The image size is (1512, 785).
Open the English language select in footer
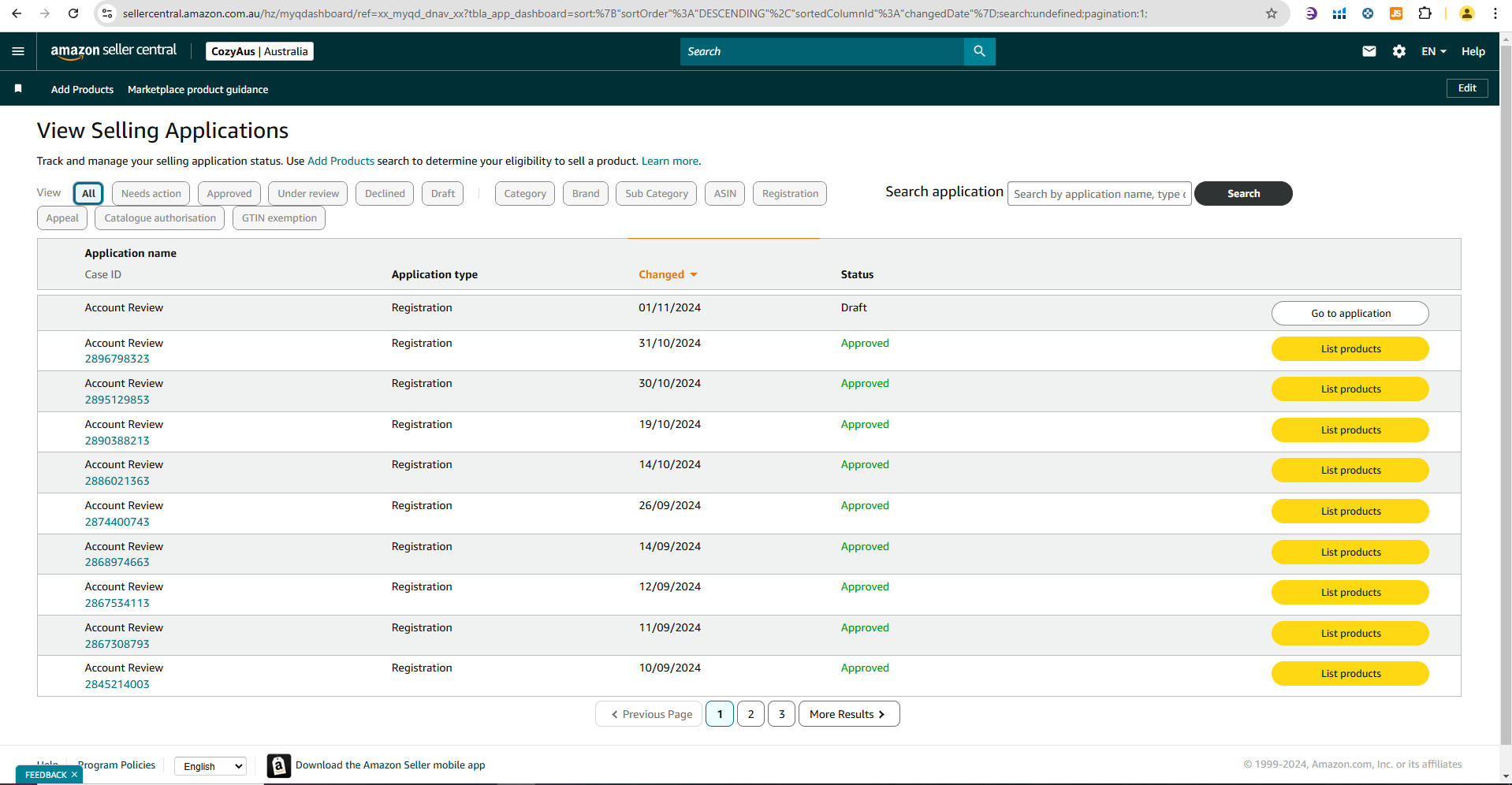pos(210,766)
